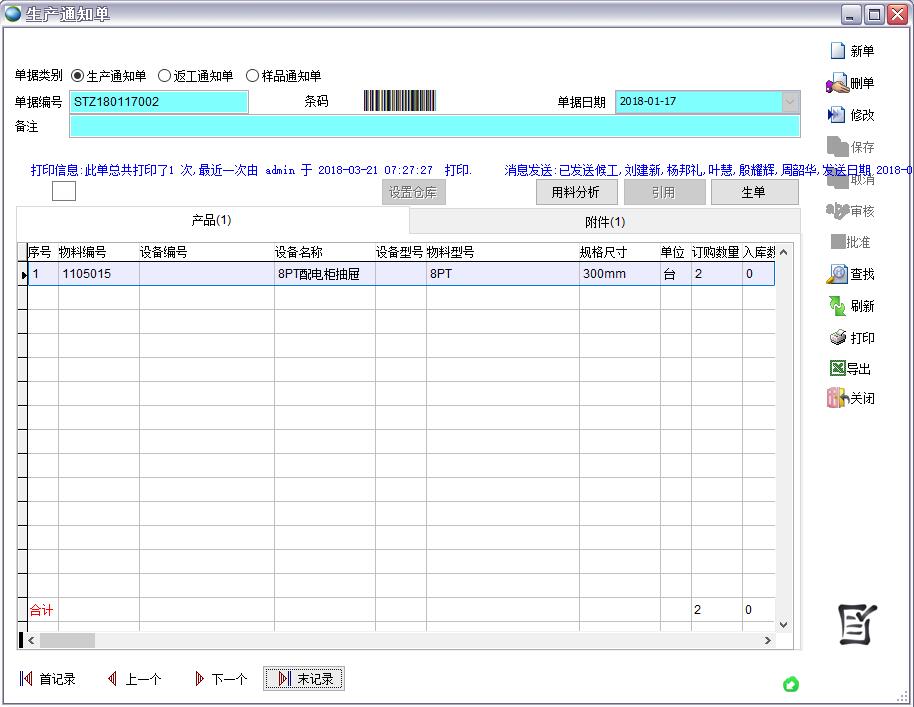Click the 关闭 (close) door icon
Image resolution: width=914 pixels, height=707 pixels.
pyautogui.click(x=837, y=398)
